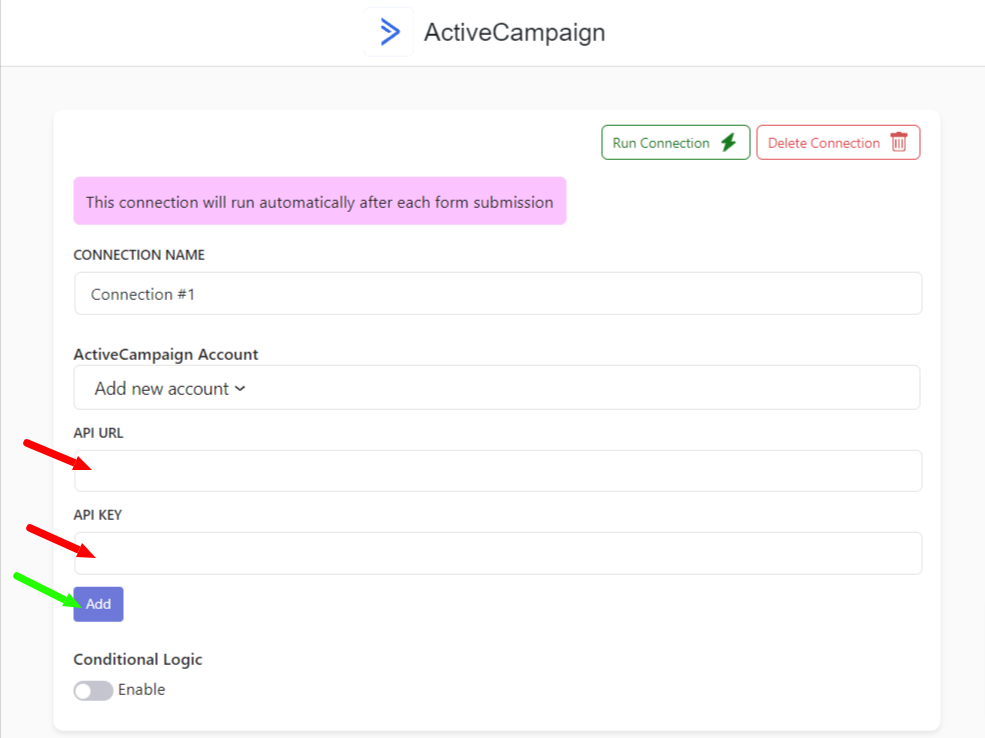This screenshot has width=985, height=738.
Task: Click the API URL label
Action: point(99,433)
